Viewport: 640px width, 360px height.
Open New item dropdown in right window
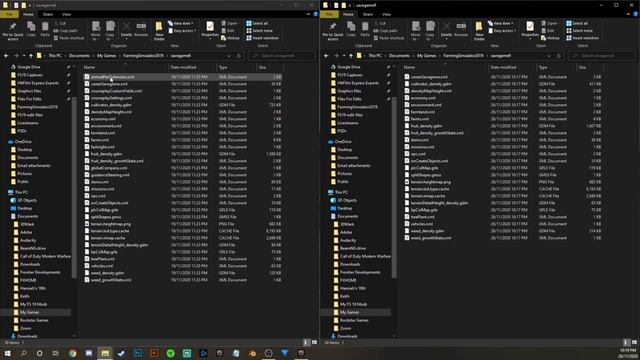(501, 23)
